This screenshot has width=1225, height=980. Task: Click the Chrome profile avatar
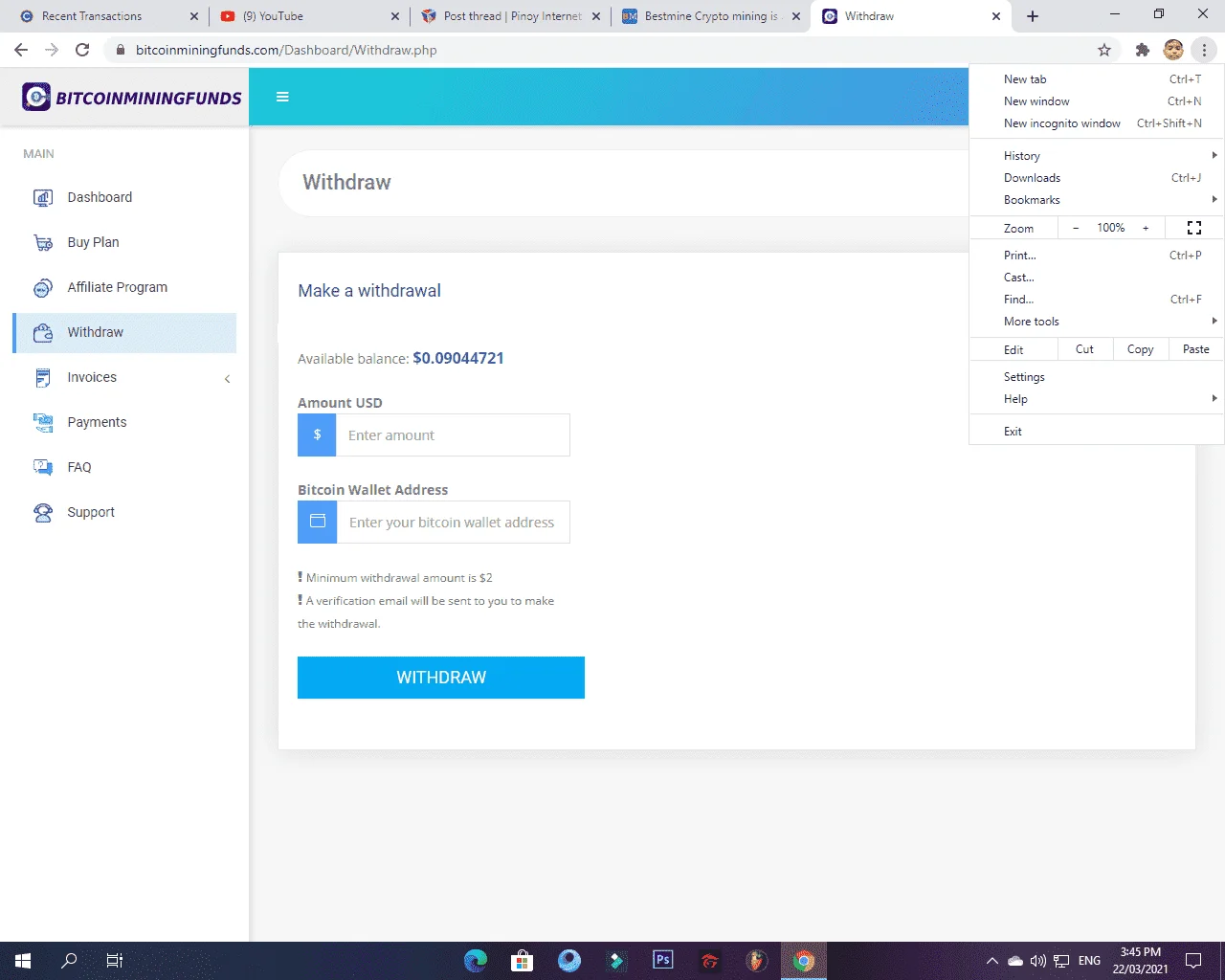point(1173,50)
